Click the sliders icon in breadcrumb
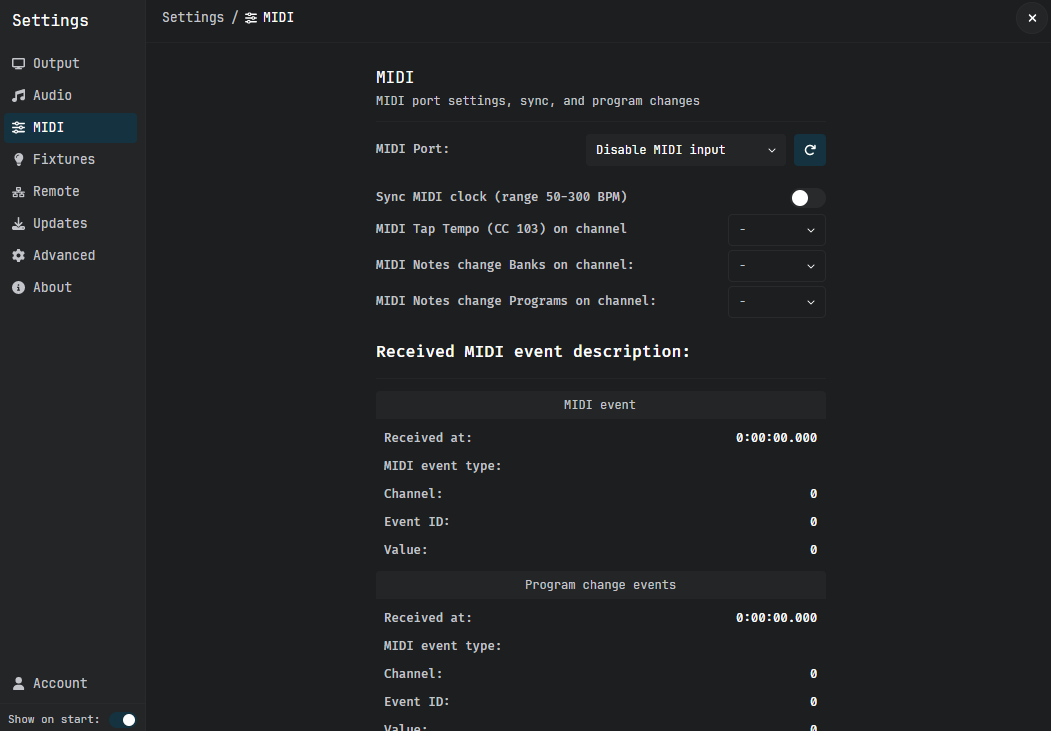 pyautogui.click(x=251, y=18)
